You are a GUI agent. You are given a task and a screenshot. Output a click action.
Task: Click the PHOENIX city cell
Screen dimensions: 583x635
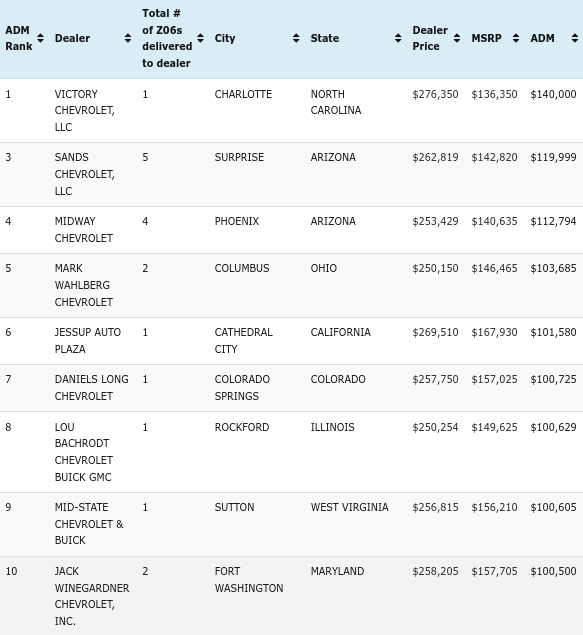click(237, 221)
